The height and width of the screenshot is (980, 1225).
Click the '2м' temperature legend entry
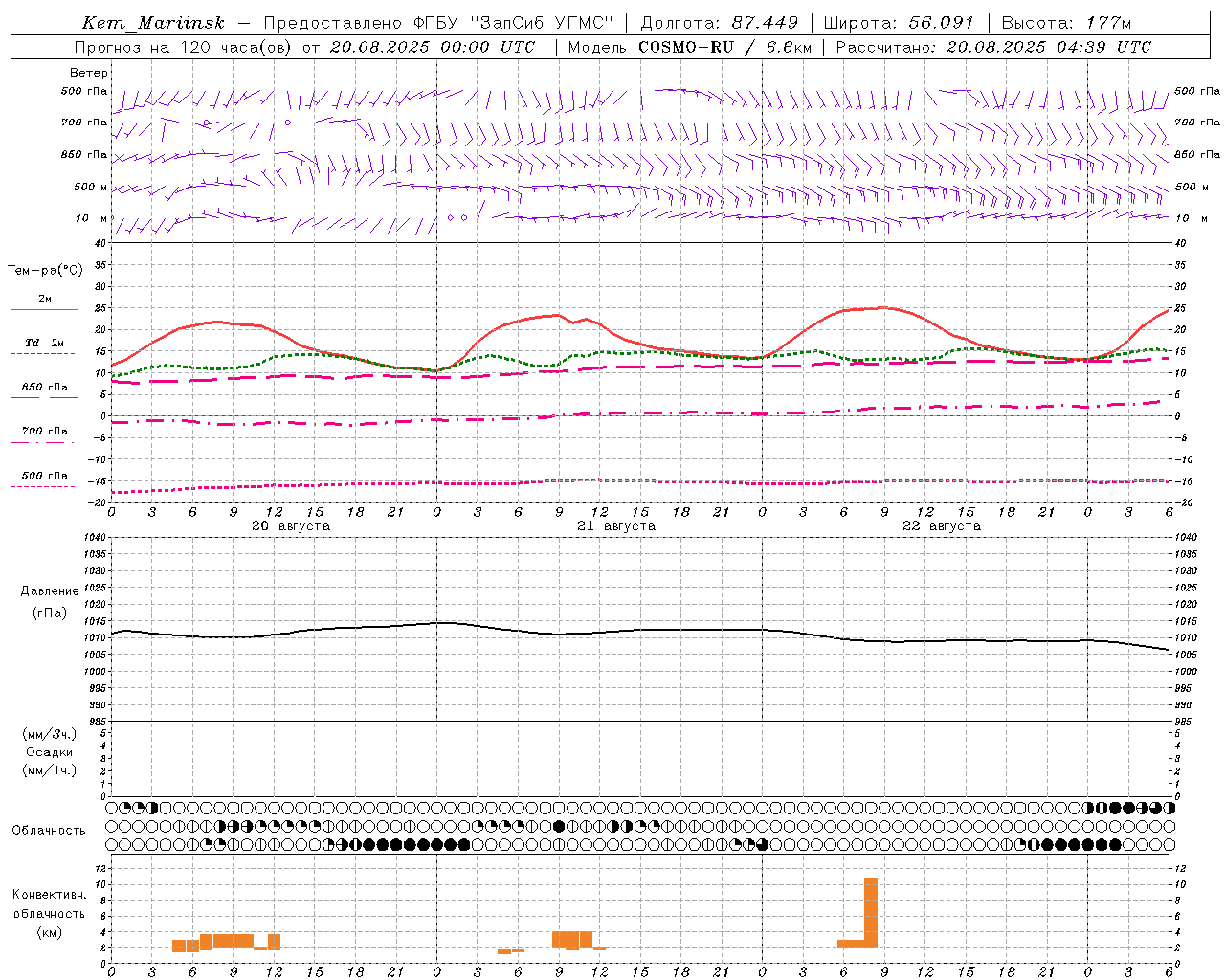click(45, 300)
